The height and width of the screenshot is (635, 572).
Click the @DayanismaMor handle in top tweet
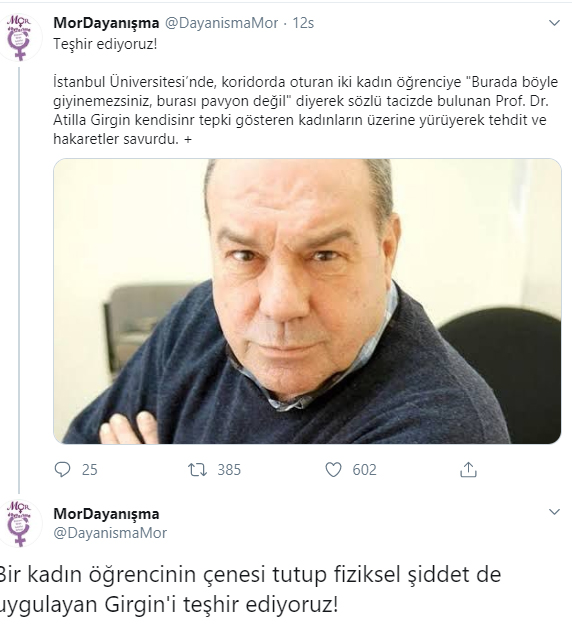[221, 23]
